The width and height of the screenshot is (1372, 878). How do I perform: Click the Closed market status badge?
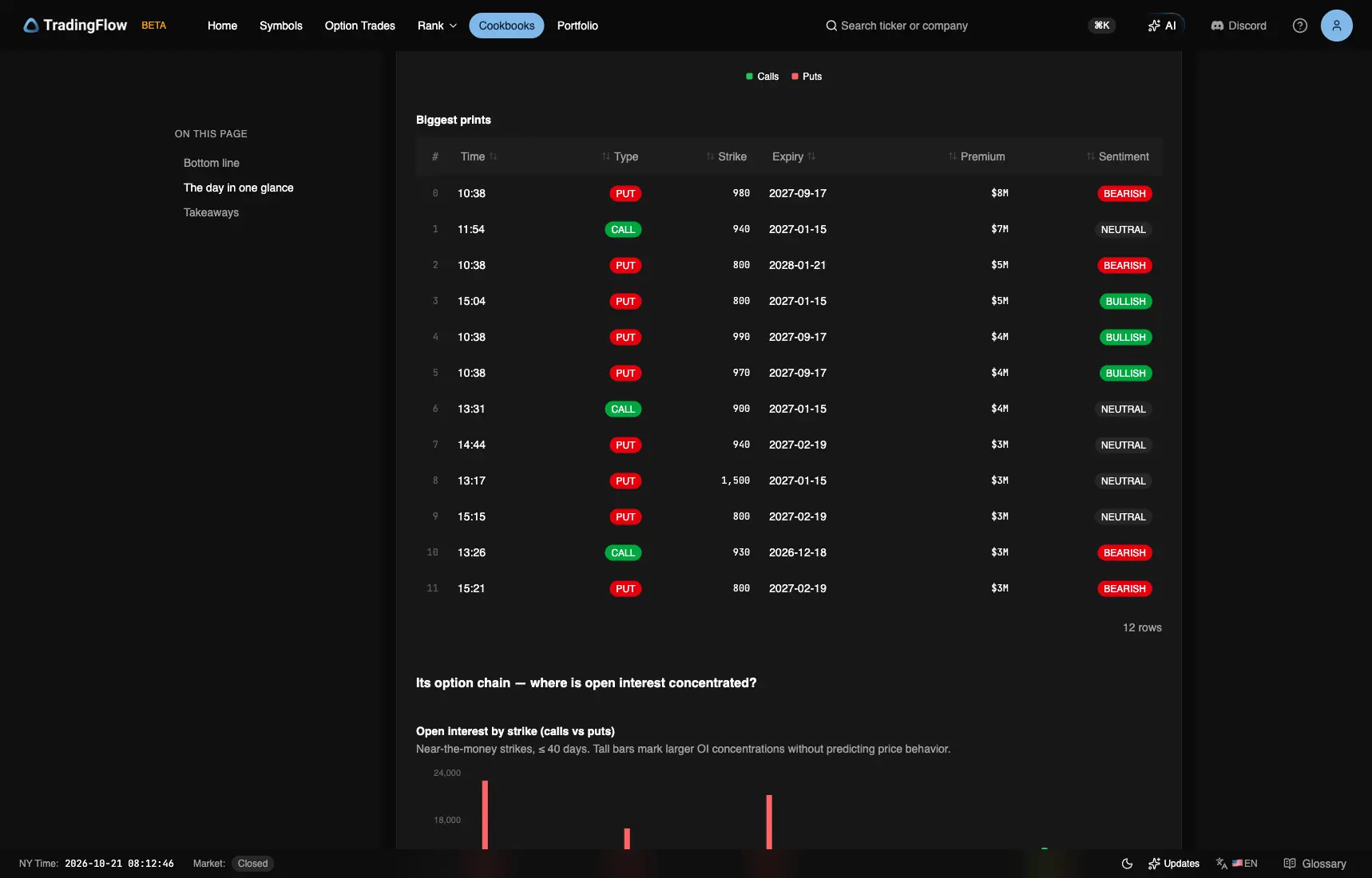pos(252,864)
